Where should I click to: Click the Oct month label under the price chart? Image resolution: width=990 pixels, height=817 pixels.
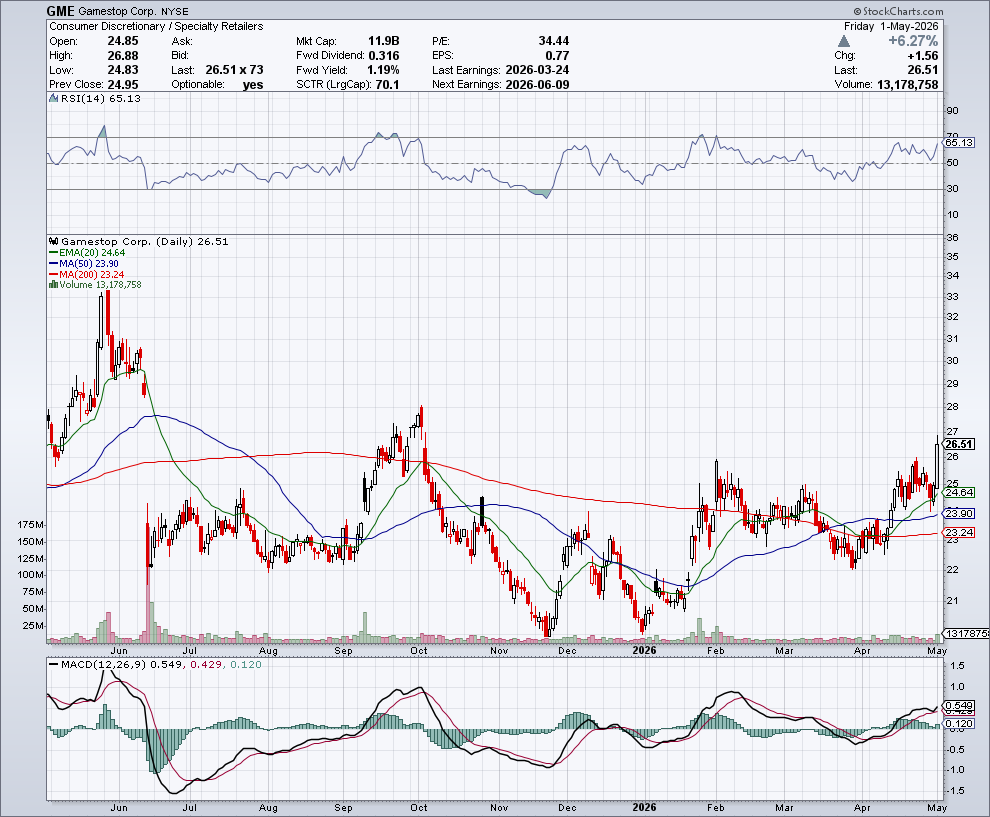(419, 650)
